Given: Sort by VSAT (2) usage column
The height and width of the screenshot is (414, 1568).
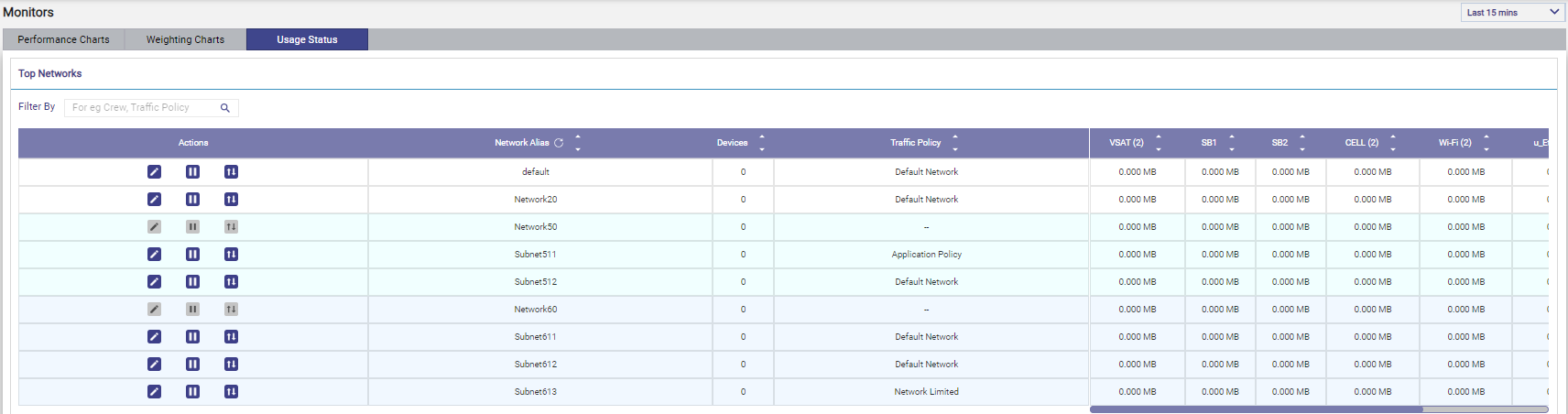Looking at the screenshot, I should click(1158, 143).
